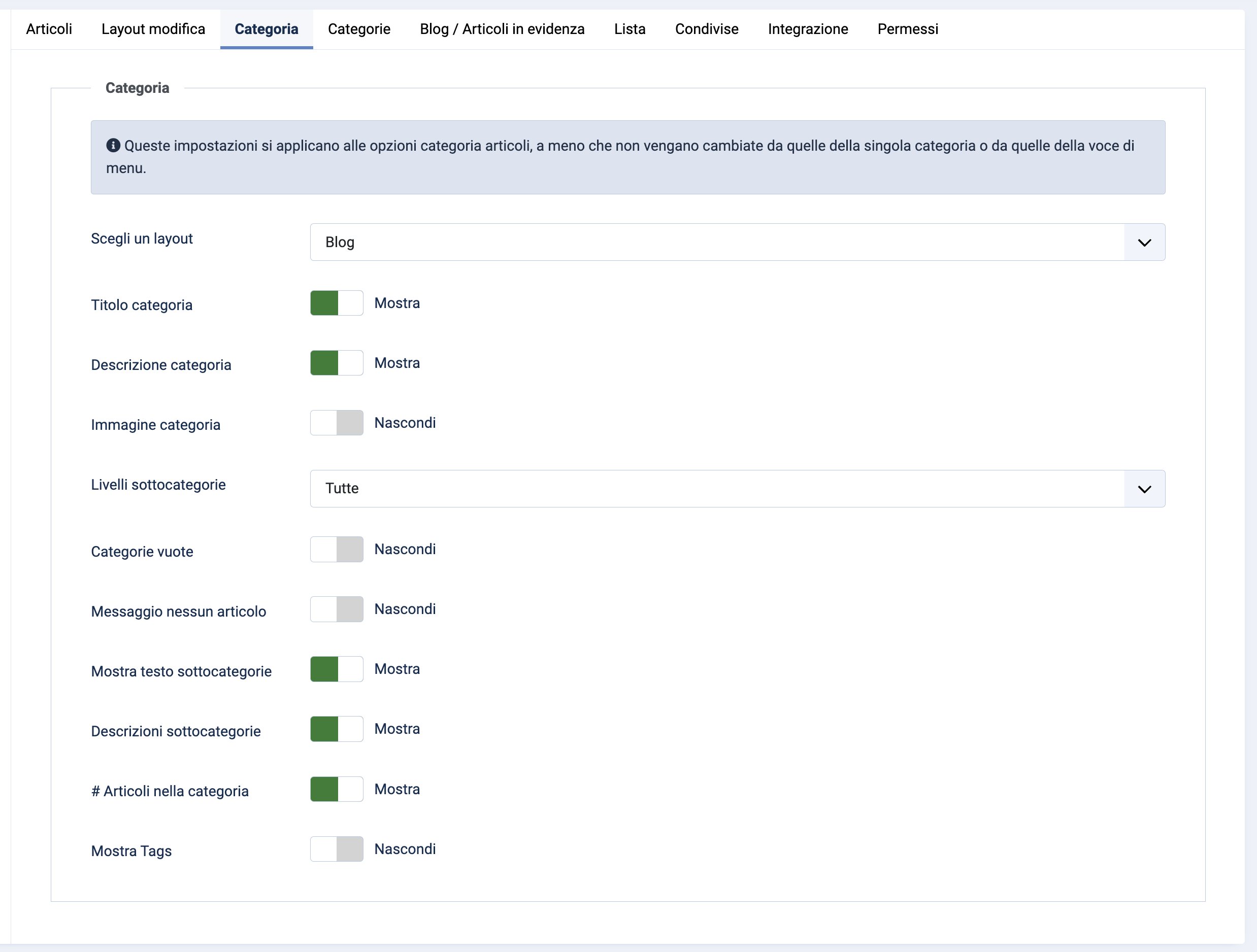Switch to the Layout modifica tab
Screen dimensions: 1257x952
[x=153, y=29]
